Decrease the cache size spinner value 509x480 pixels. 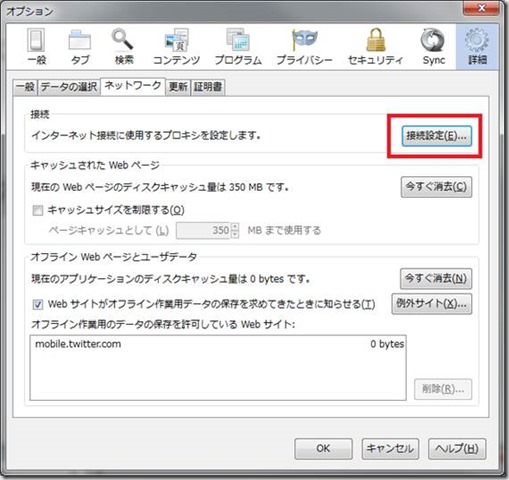point(235,234)
